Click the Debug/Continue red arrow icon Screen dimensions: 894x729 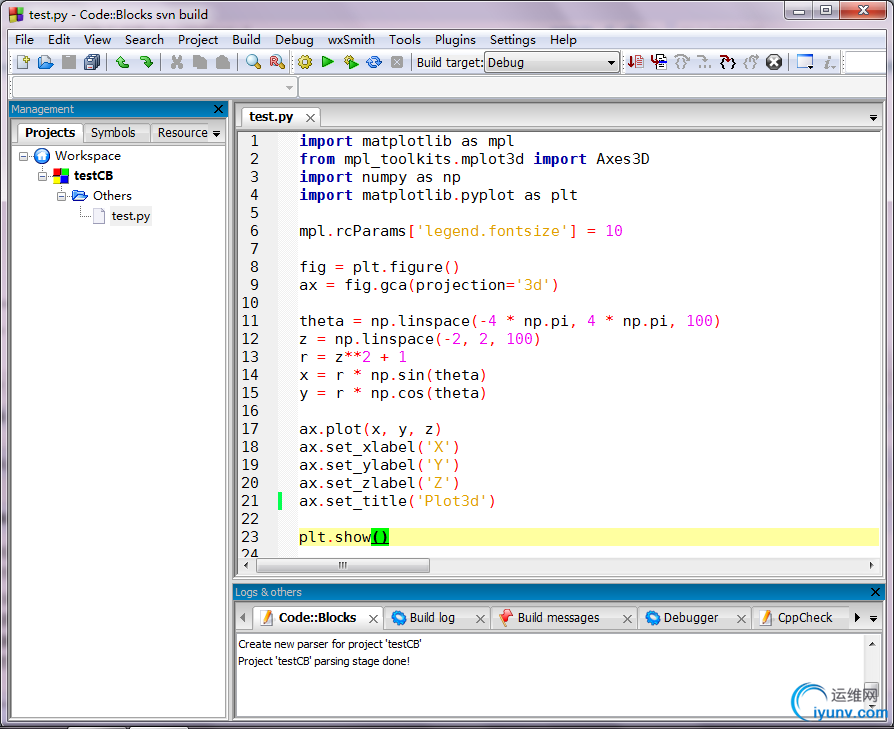(636, 62)
